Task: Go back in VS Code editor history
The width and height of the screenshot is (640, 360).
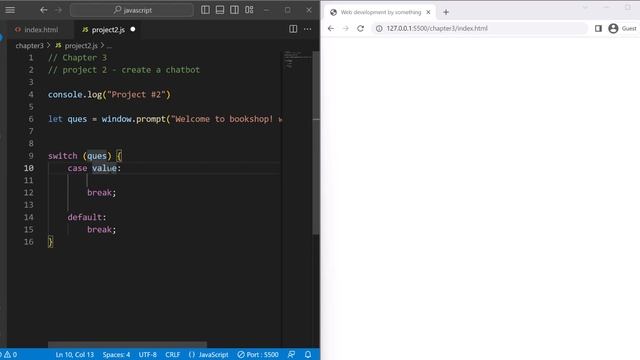Action: pos(44,10)
